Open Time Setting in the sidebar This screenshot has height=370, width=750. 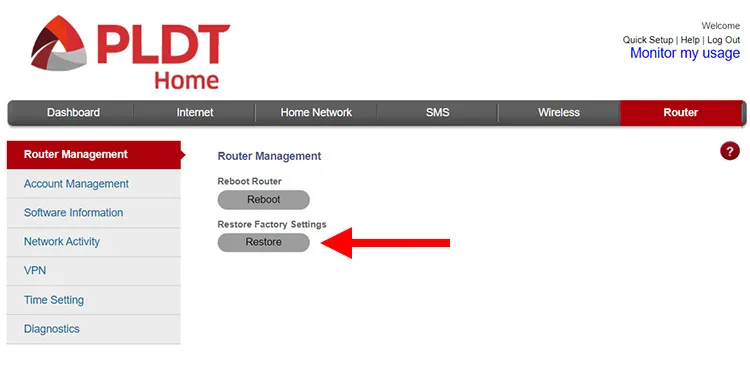[94, 300]
